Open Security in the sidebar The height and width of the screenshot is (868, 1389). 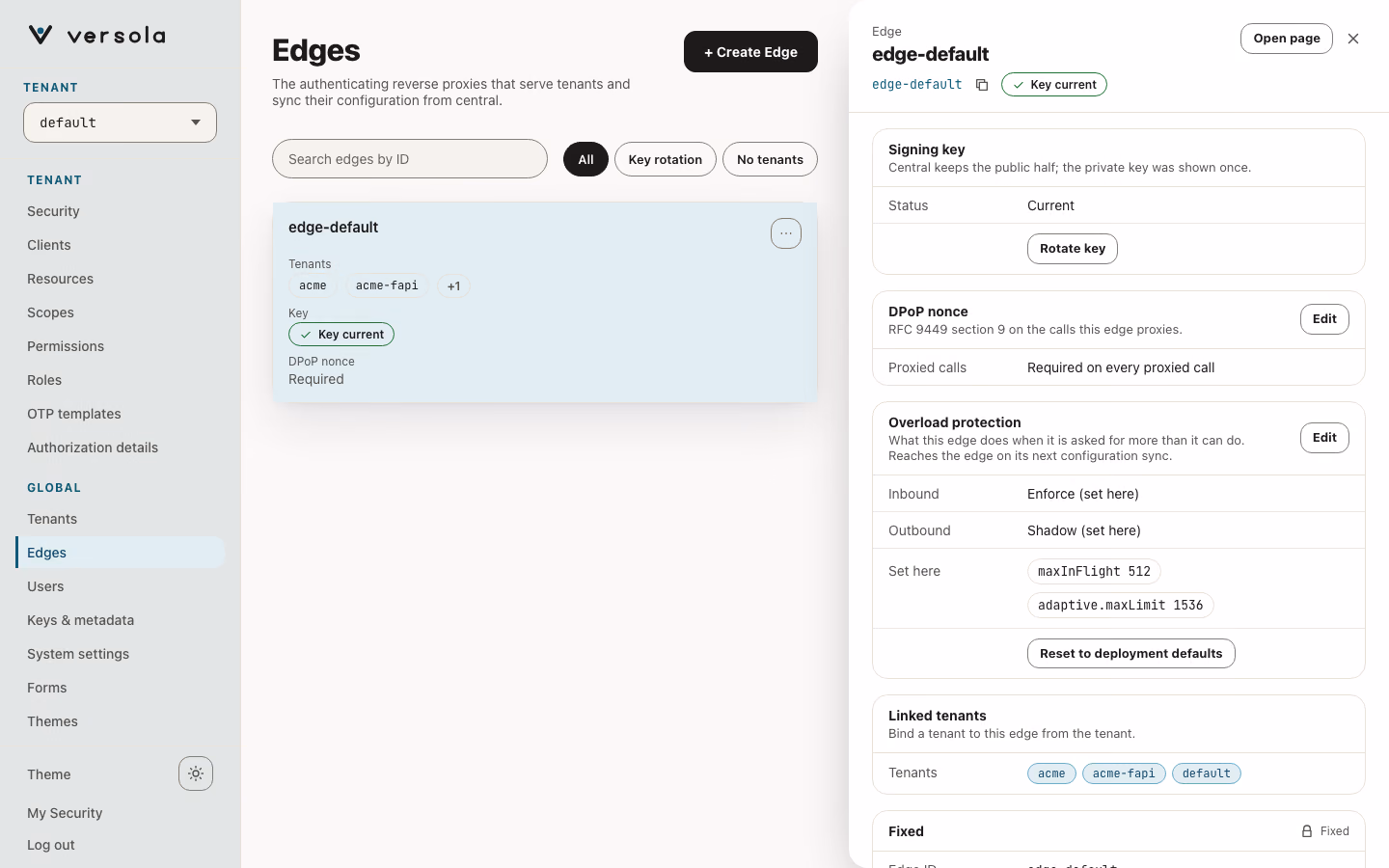pyautogui.click(x=120, y=211)
